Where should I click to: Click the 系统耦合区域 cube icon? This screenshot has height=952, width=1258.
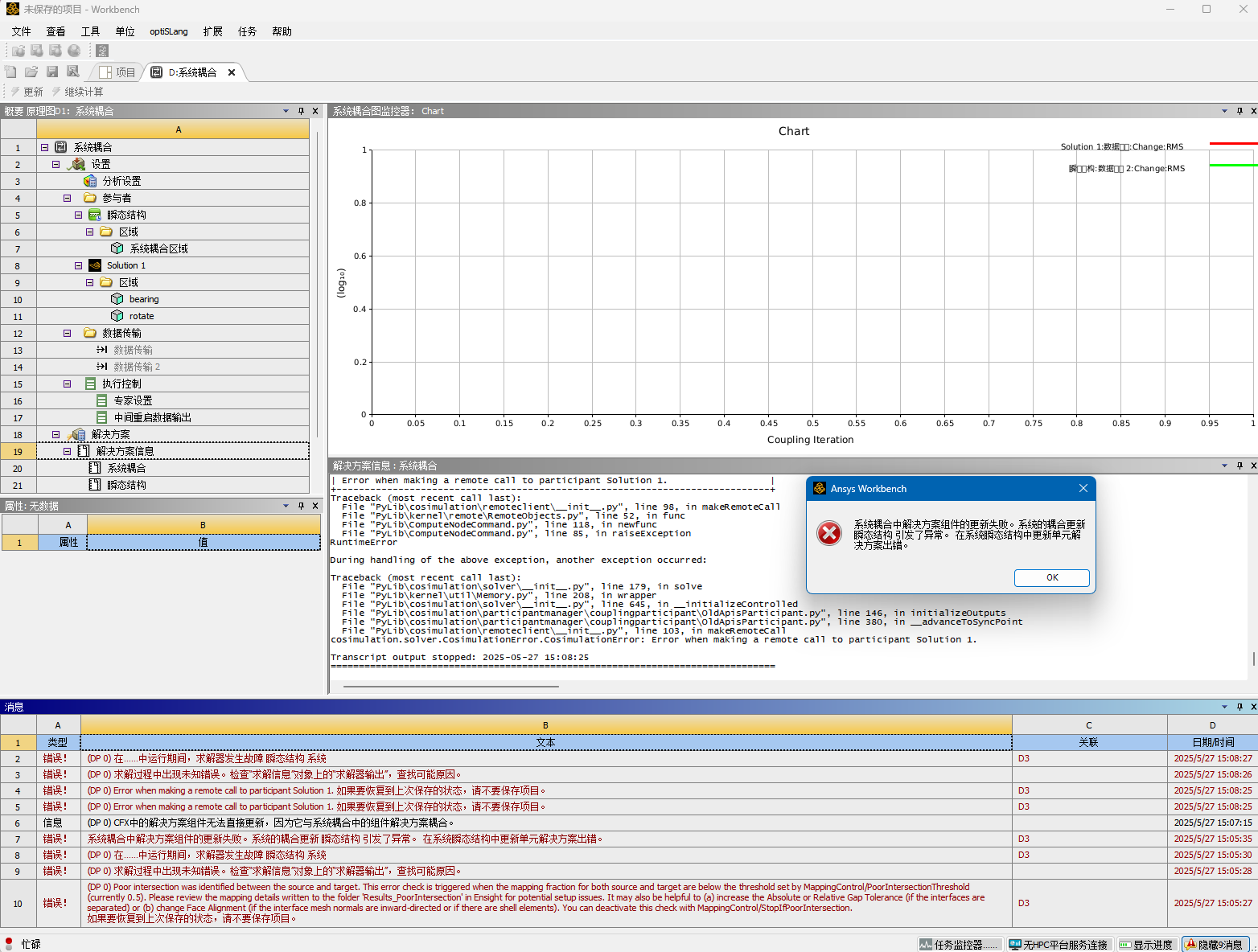click(x=117, y=248)
